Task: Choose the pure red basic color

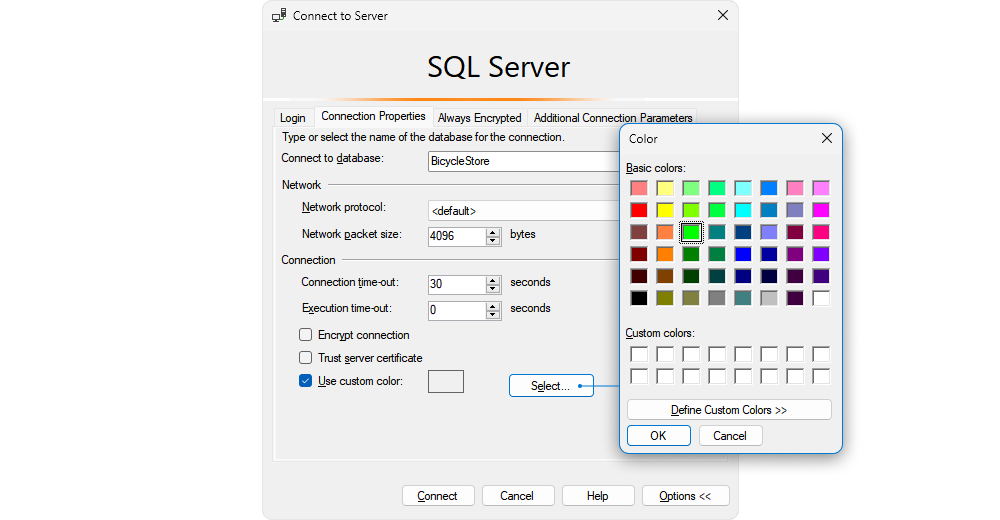Action: click(x=639, y=210)
